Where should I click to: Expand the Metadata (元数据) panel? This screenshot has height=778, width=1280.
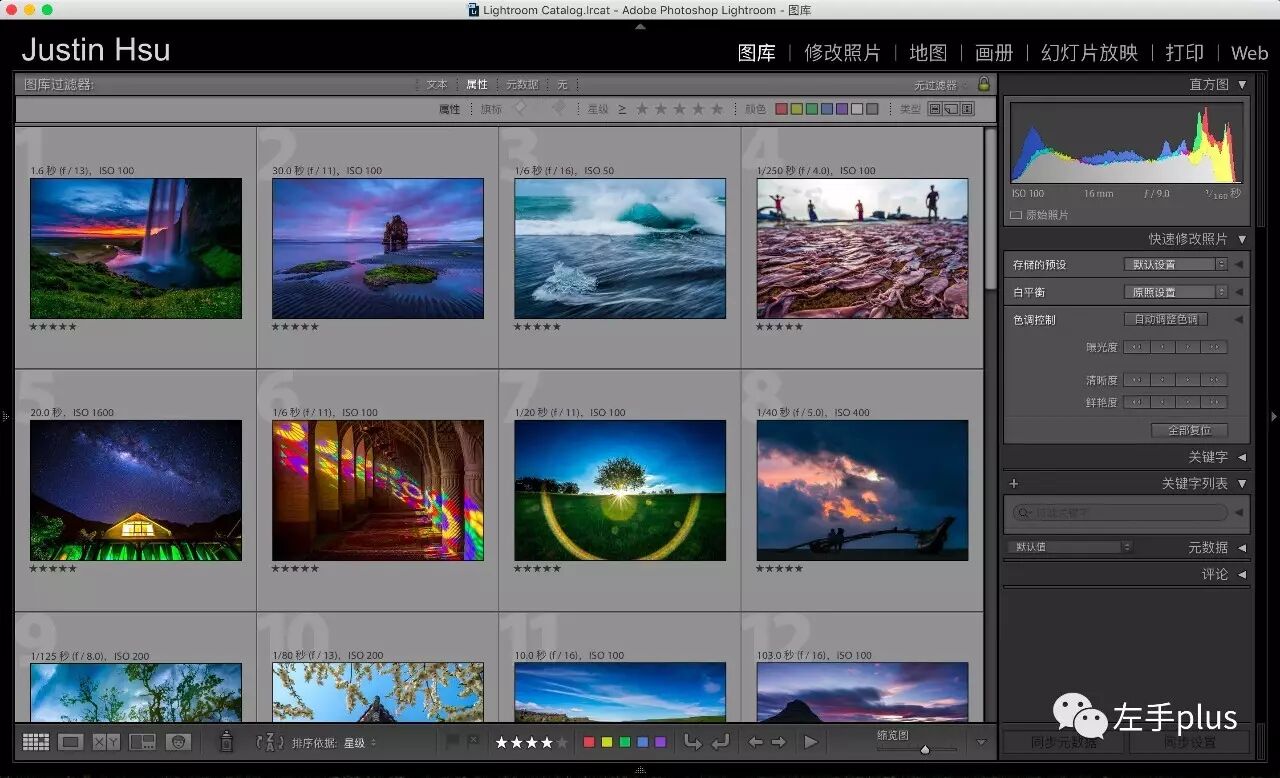click(1242, 548)
